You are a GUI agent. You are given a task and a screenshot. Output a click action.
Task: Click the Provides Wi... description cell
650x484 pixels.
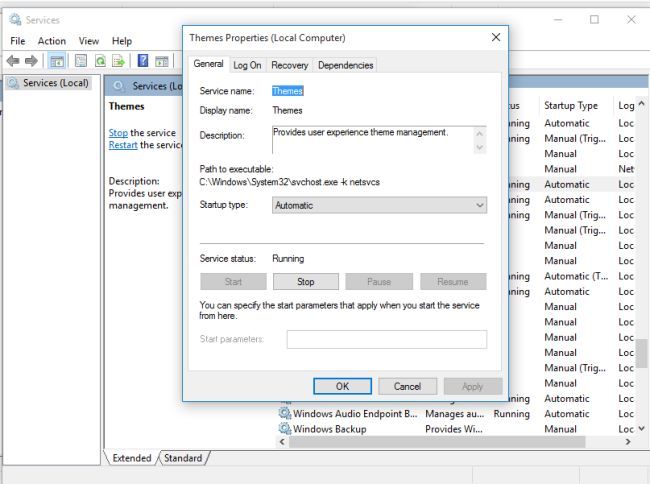point(454,429)
